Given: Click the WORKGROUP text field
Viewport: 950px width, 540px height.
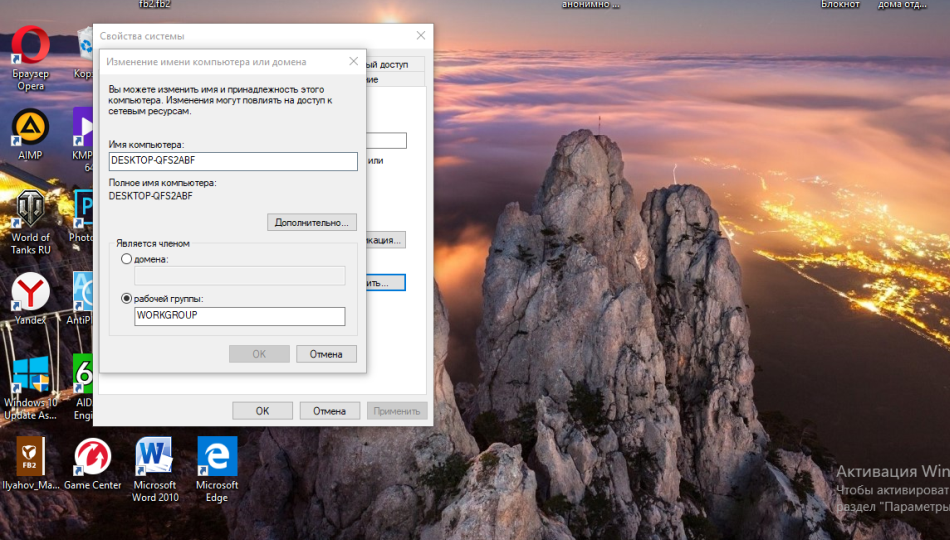Looking at the screenshot, I should point(239,316).
